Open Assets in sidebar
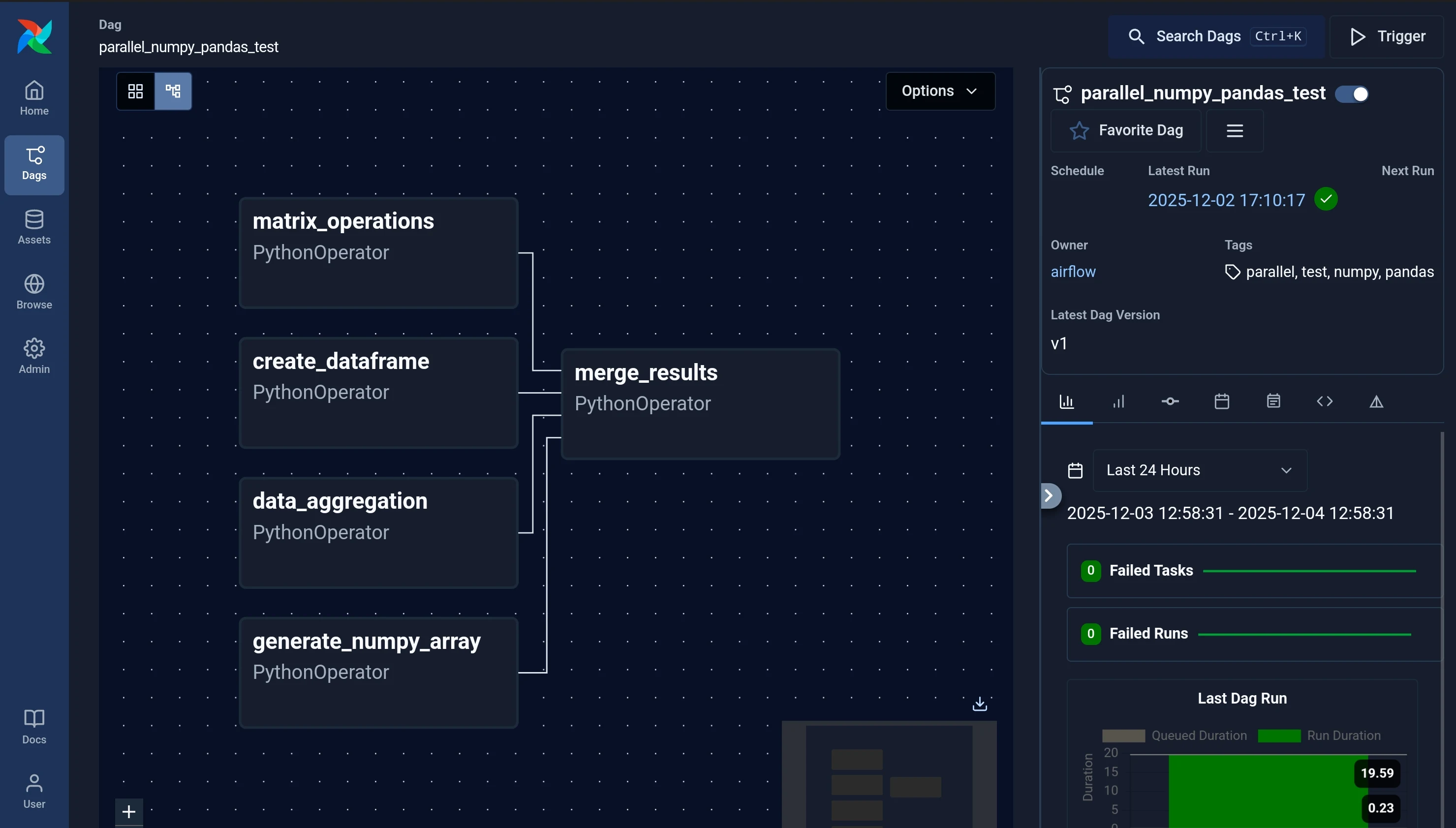The image size is (1456, 828). tap(34, 227)
